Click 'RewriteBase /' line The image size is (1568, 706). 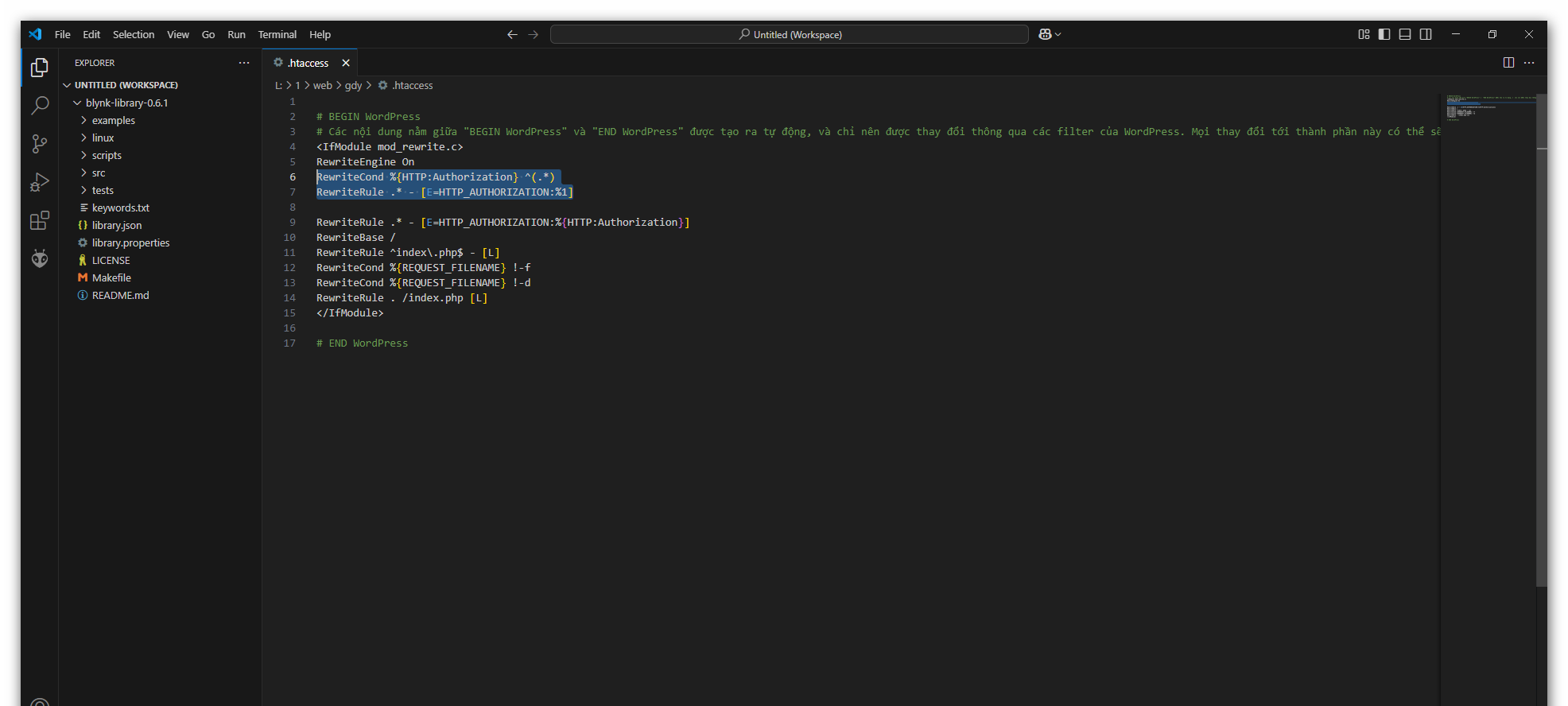[x=355, y=238]
